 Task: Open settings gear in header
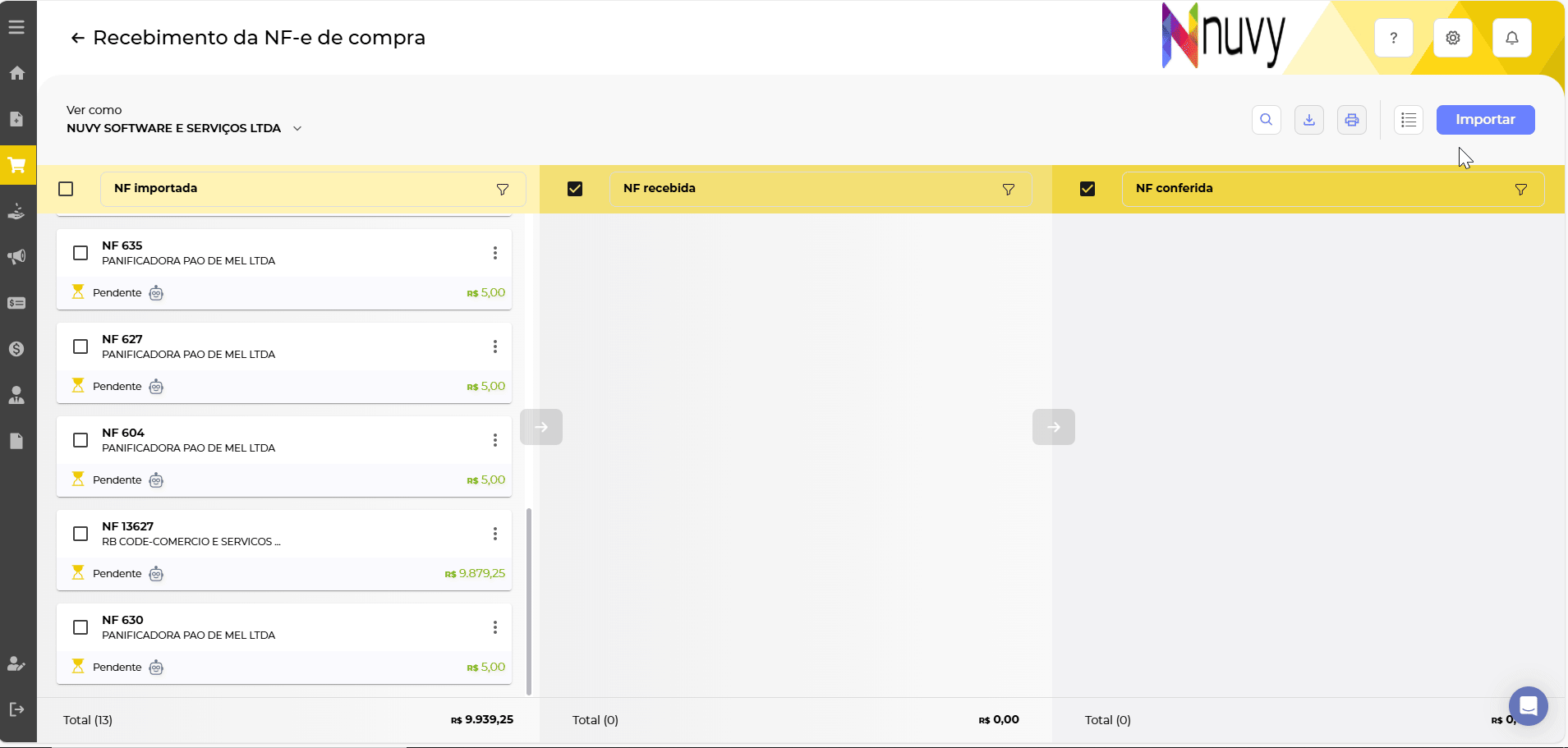[x=1452, y=38]
